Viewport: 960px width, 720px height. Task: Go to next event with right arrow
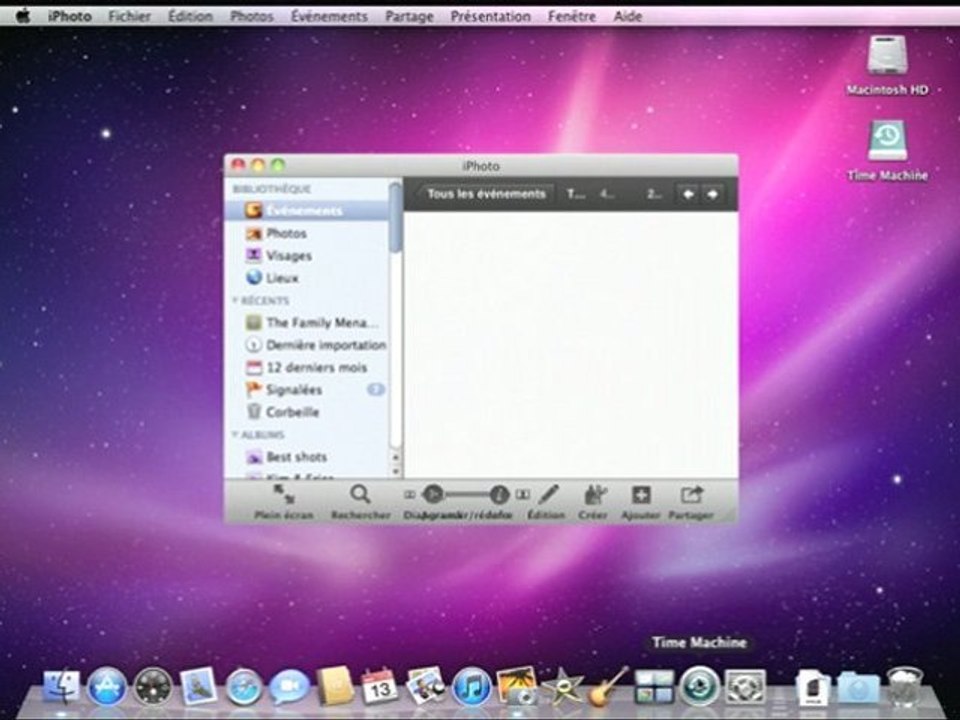pos(712,194)
